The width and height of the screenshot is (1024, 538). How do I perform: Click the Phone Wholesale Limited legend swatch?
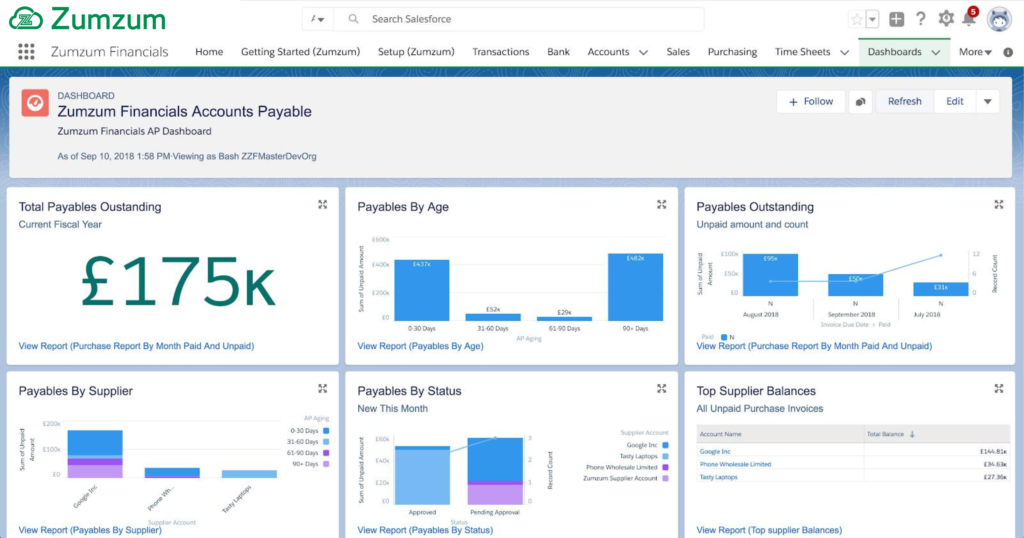click(665, 467)
